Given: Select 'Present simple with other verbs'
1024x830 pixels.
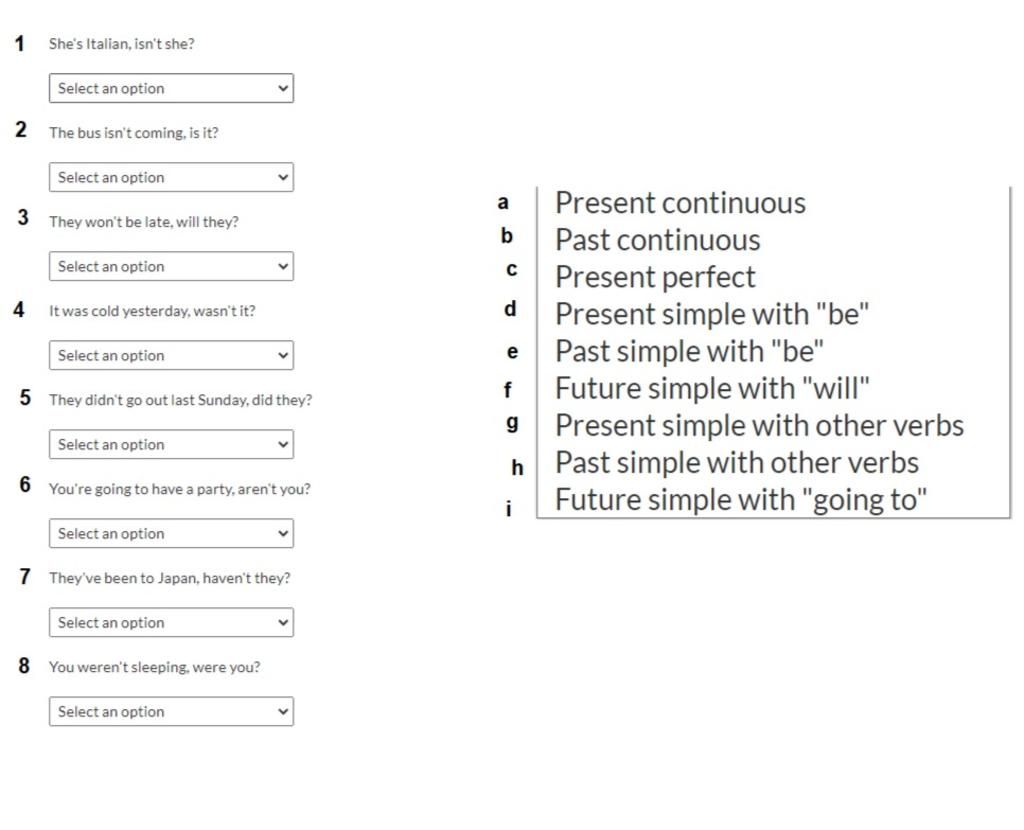Looking at the screenshot, I should coord(760,426).
